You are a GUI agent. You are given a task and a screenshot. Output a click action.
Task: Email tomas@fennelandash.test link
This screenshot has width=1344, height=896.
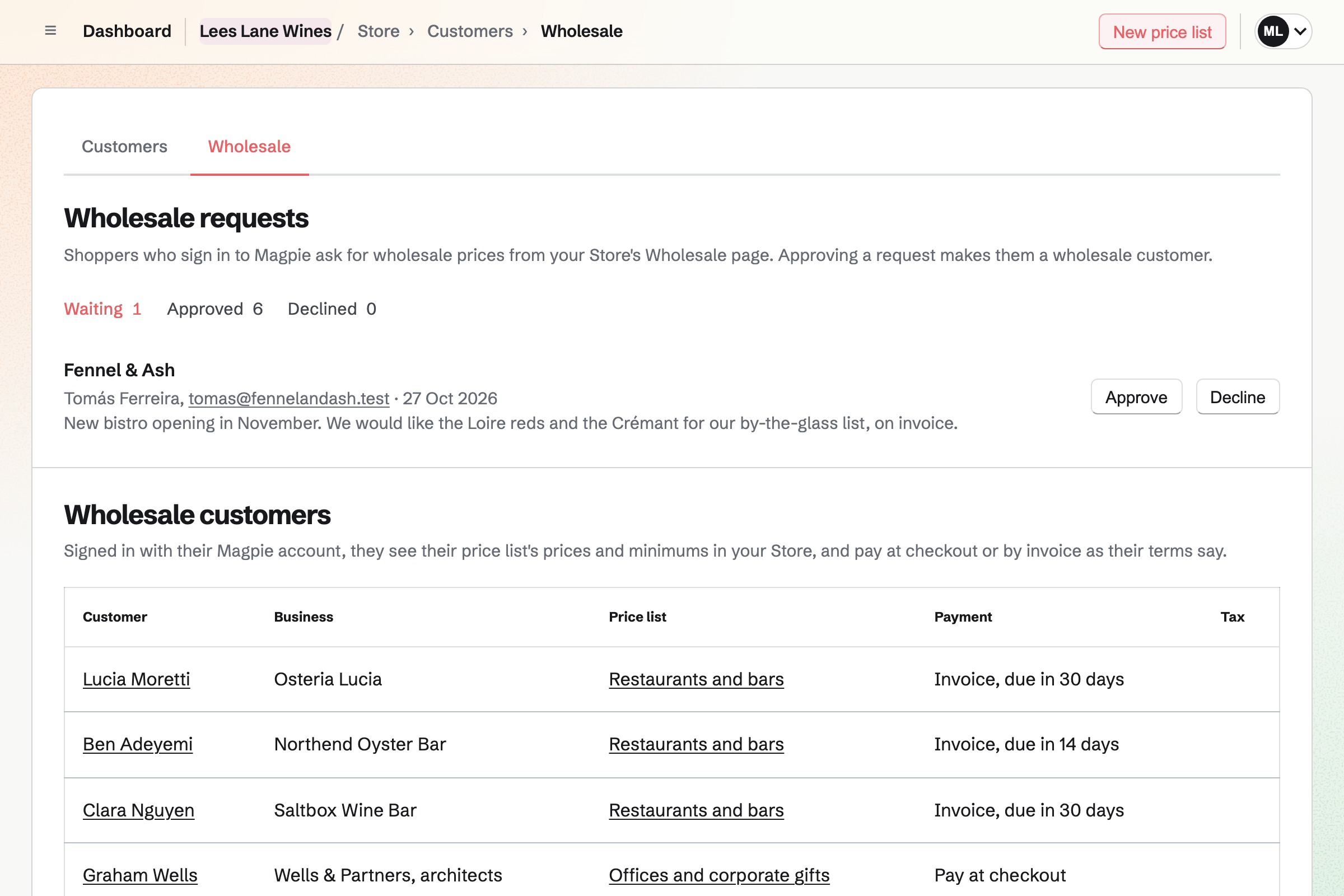click(288, 398)
